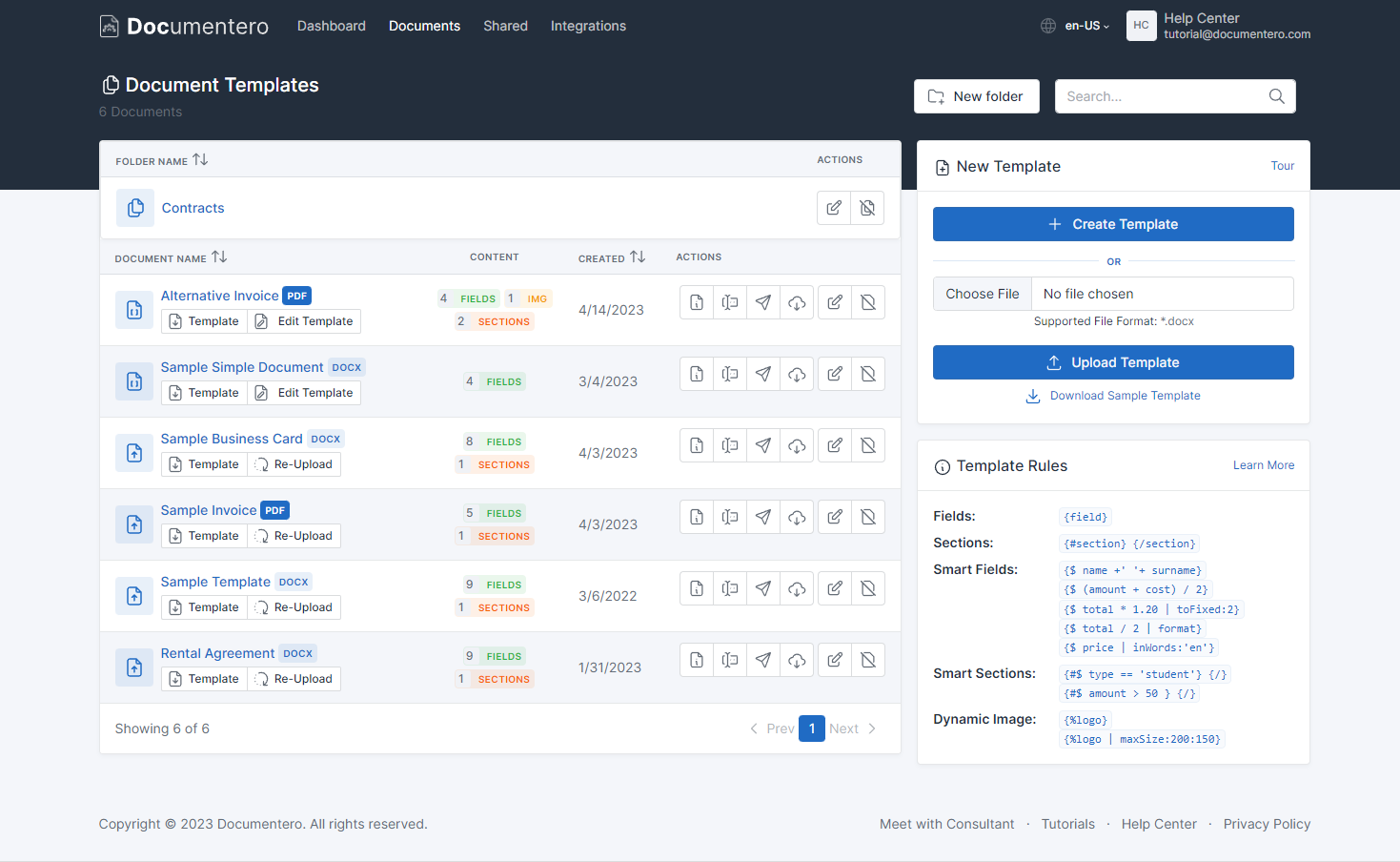Viewport: 1400px width, 862px height.
Task: Open the en-US language dropdown
Action: tap(1075, 26)
